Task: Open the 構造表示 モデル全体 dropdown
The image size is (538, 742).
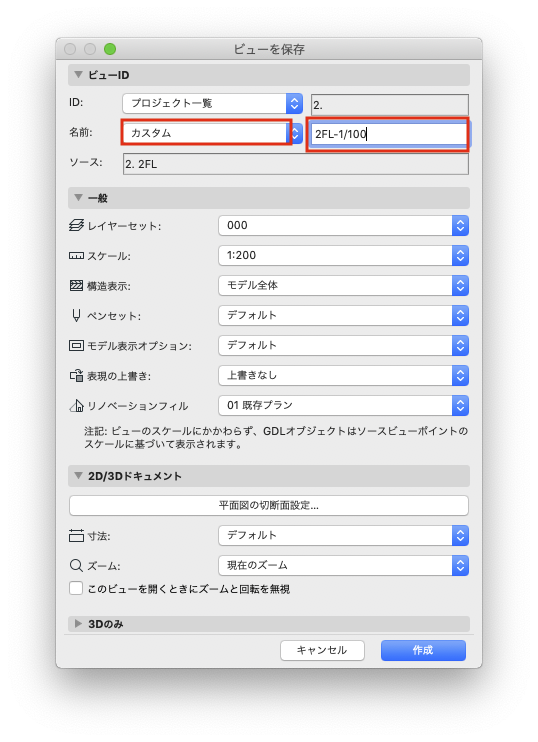Action: coord(344,285)
